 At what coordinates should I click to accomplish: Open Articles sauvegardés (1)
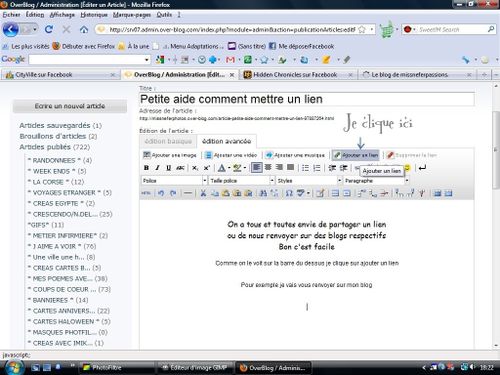pos(60,125)
